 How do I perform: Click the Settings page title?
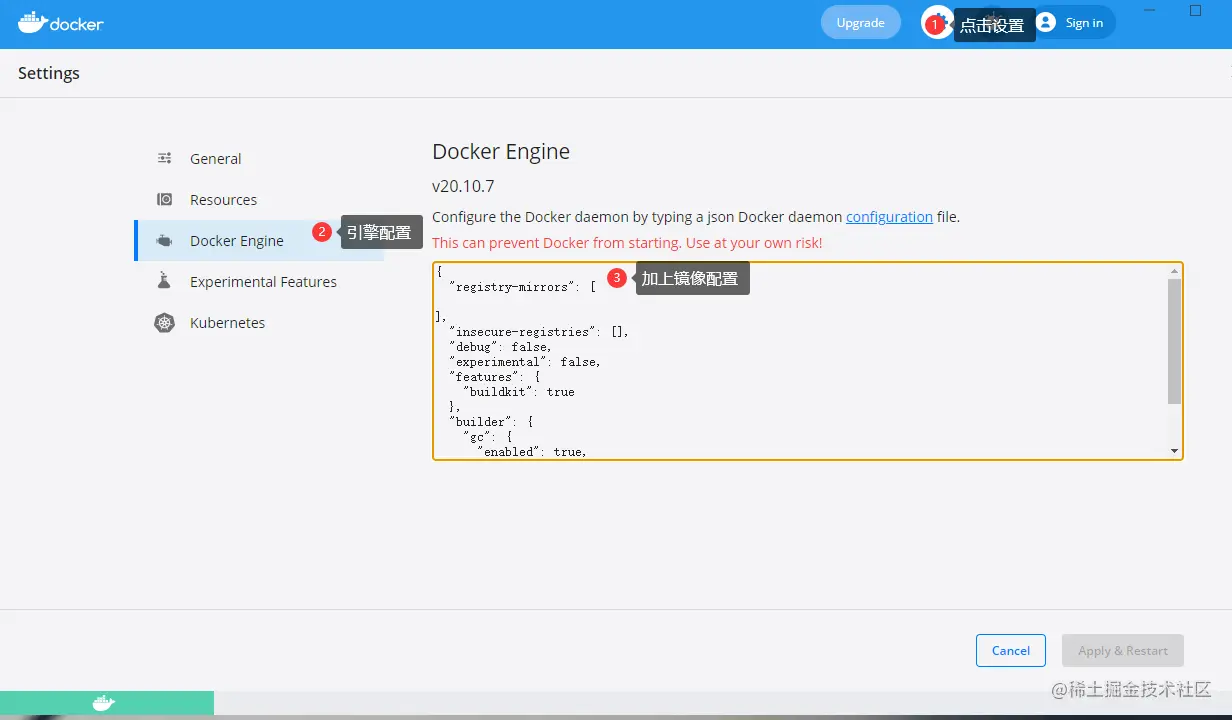click(49, 73)
